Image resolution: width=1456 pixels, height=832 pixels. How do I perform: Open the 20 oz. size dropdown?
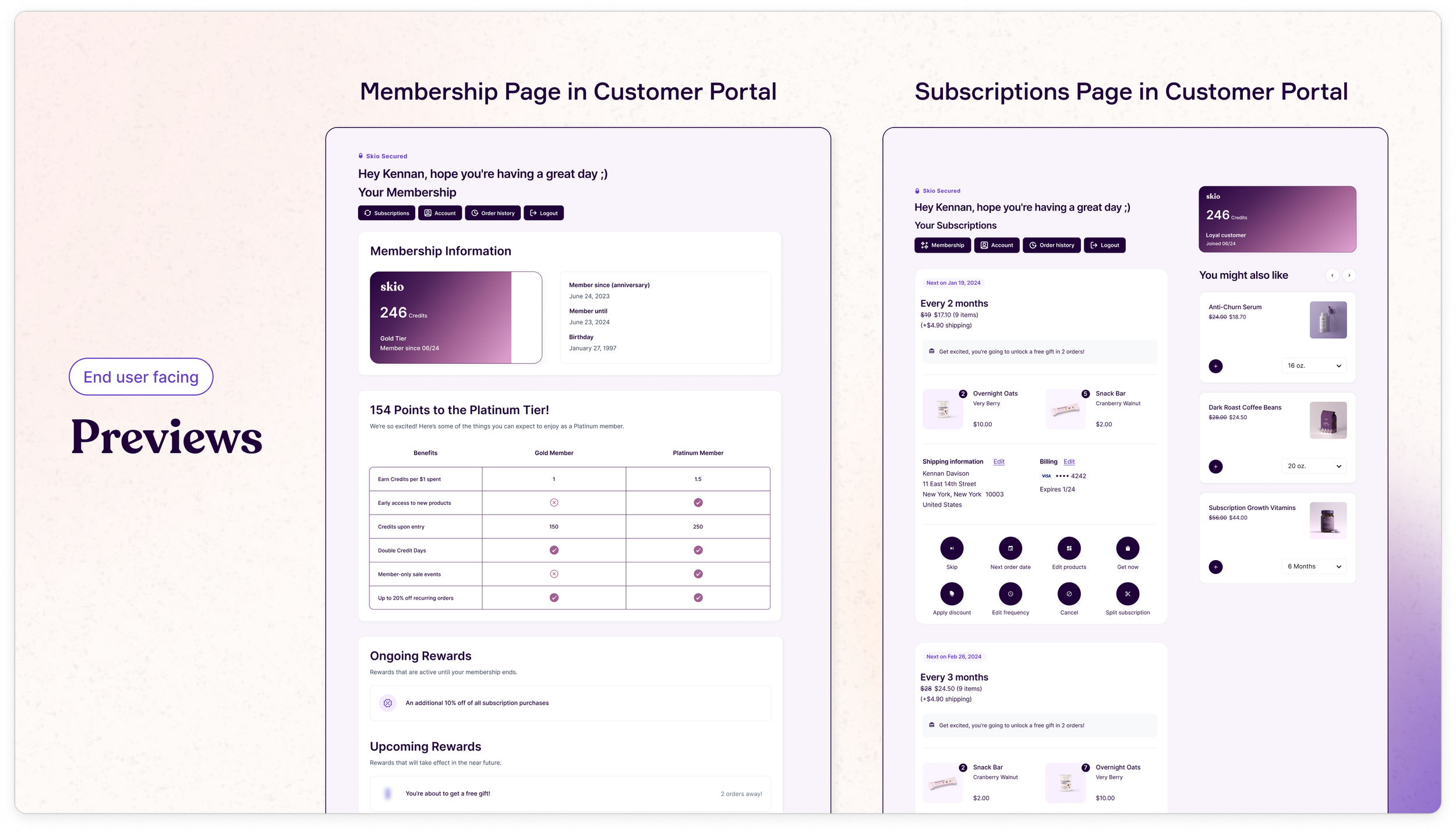click(x=1314, y=466)
